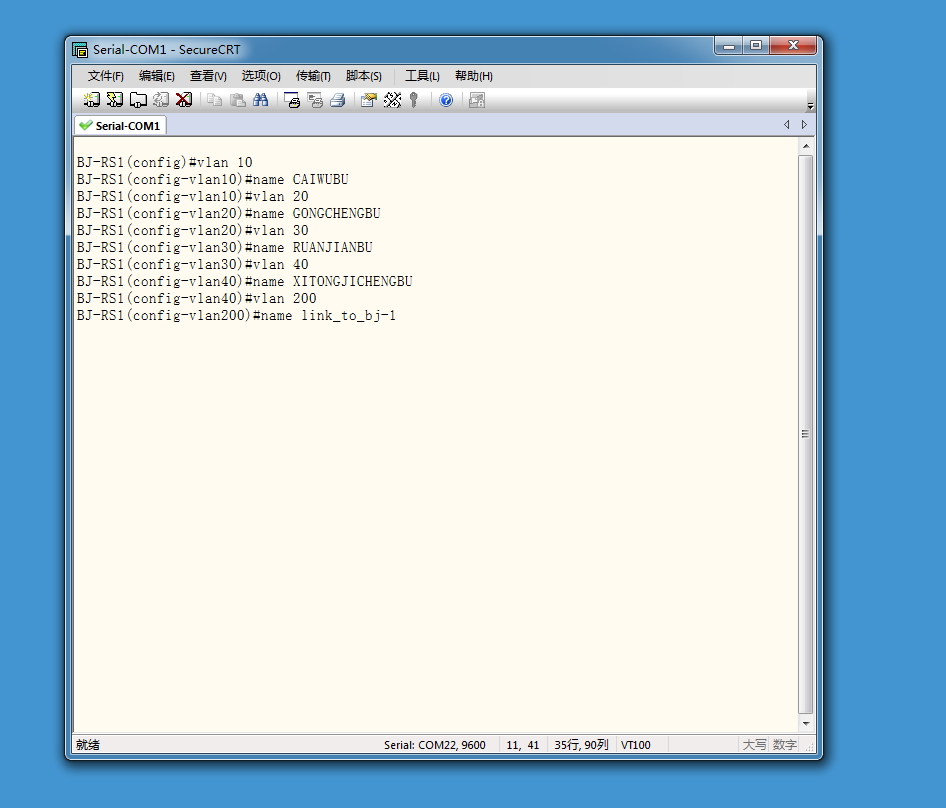Click the Disconnect red X icon
The height and width of the screenshot is (808, 946).
click(183, 100)
